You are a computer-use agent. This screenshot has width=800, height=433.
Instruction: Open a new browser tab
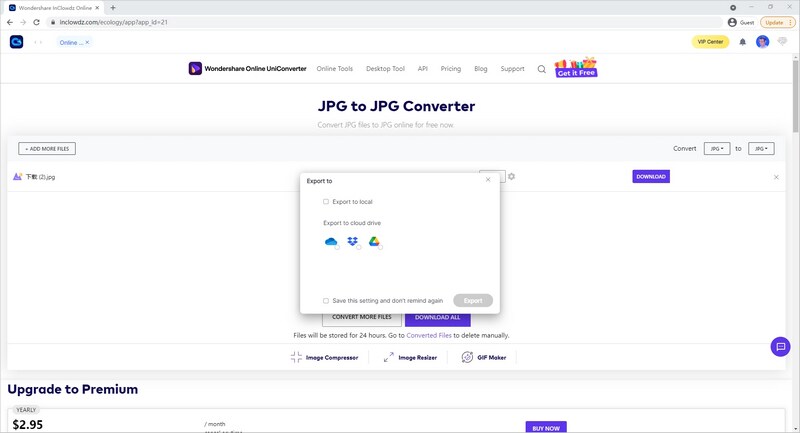[113, 8]
